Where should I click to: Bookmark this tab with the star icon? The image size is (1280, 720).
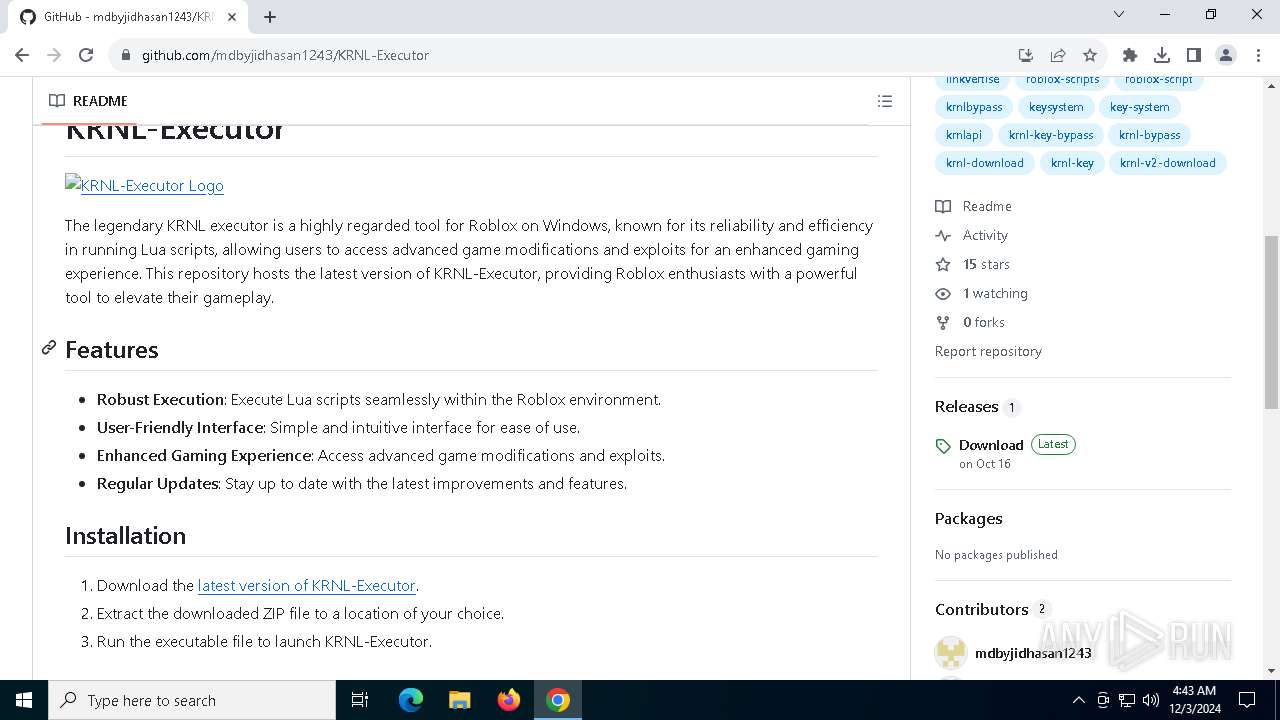coord(1090,55)
